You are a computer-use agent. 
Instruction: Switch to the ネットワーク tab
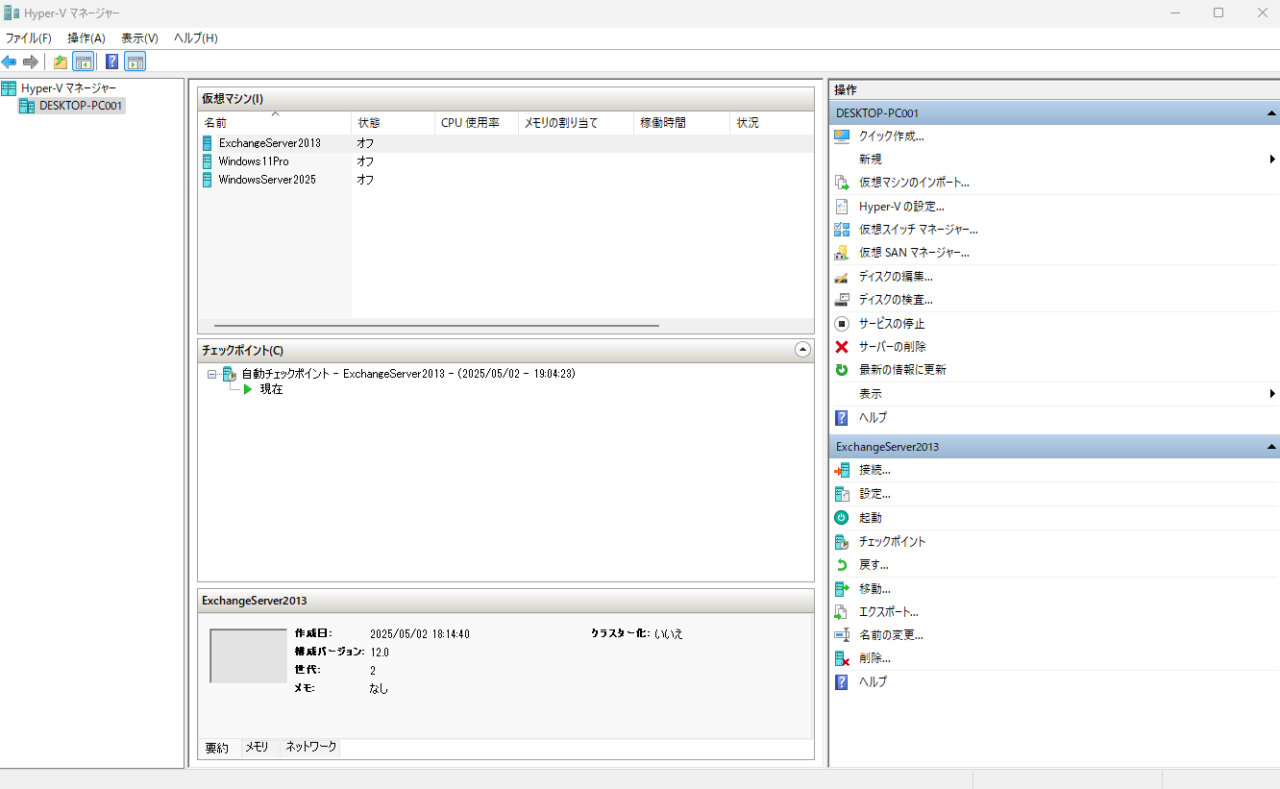click(311, 747)
